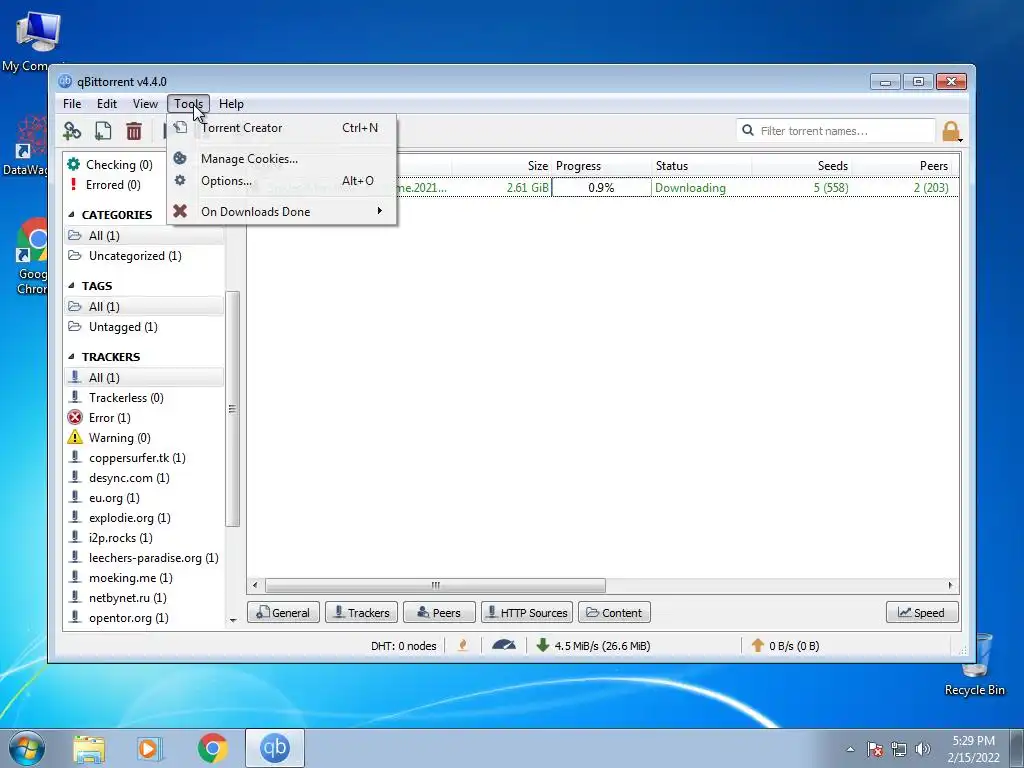Click the Filter torrent names field
Image resolution: width=1024 pixels, height=768 pixels.
(x=836, y=131)
